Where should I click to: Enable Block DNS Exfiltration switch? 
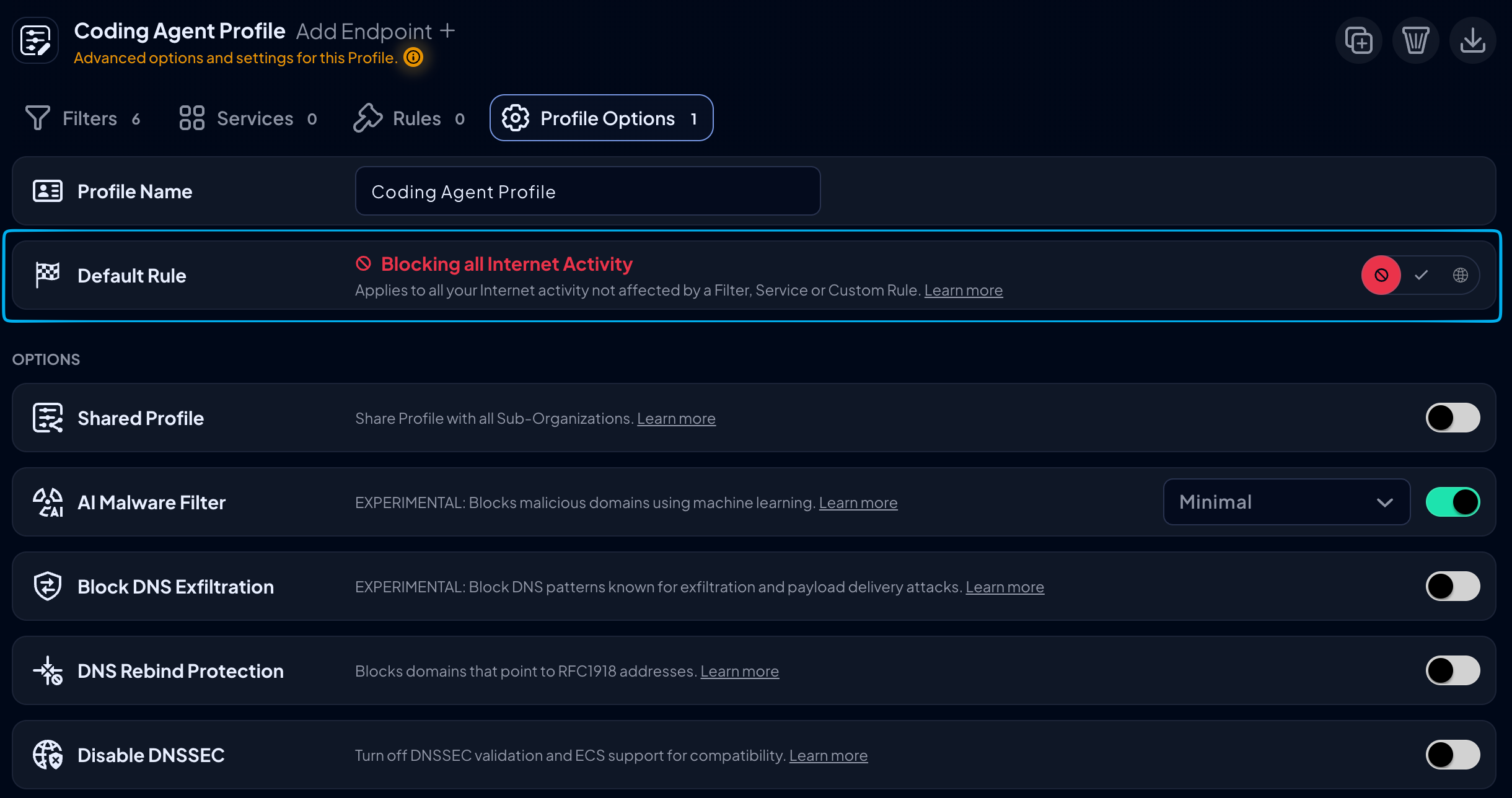1453,586
